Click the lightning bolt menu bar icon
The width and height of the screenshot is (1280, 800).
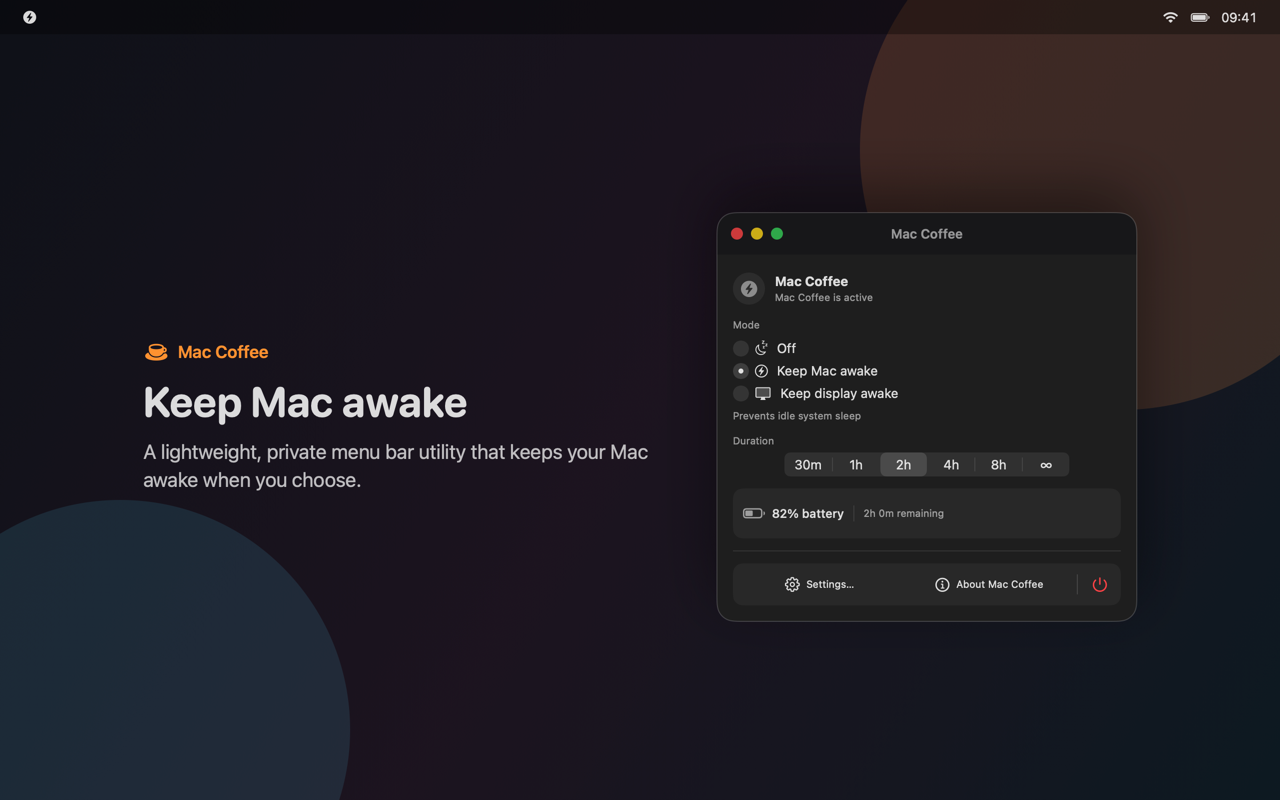[x=30, y=17]
